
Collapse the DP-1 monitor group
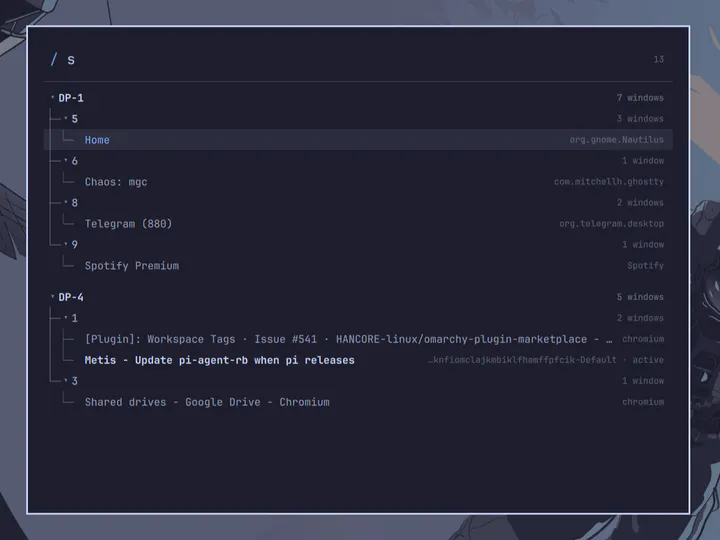pos(52,97)
